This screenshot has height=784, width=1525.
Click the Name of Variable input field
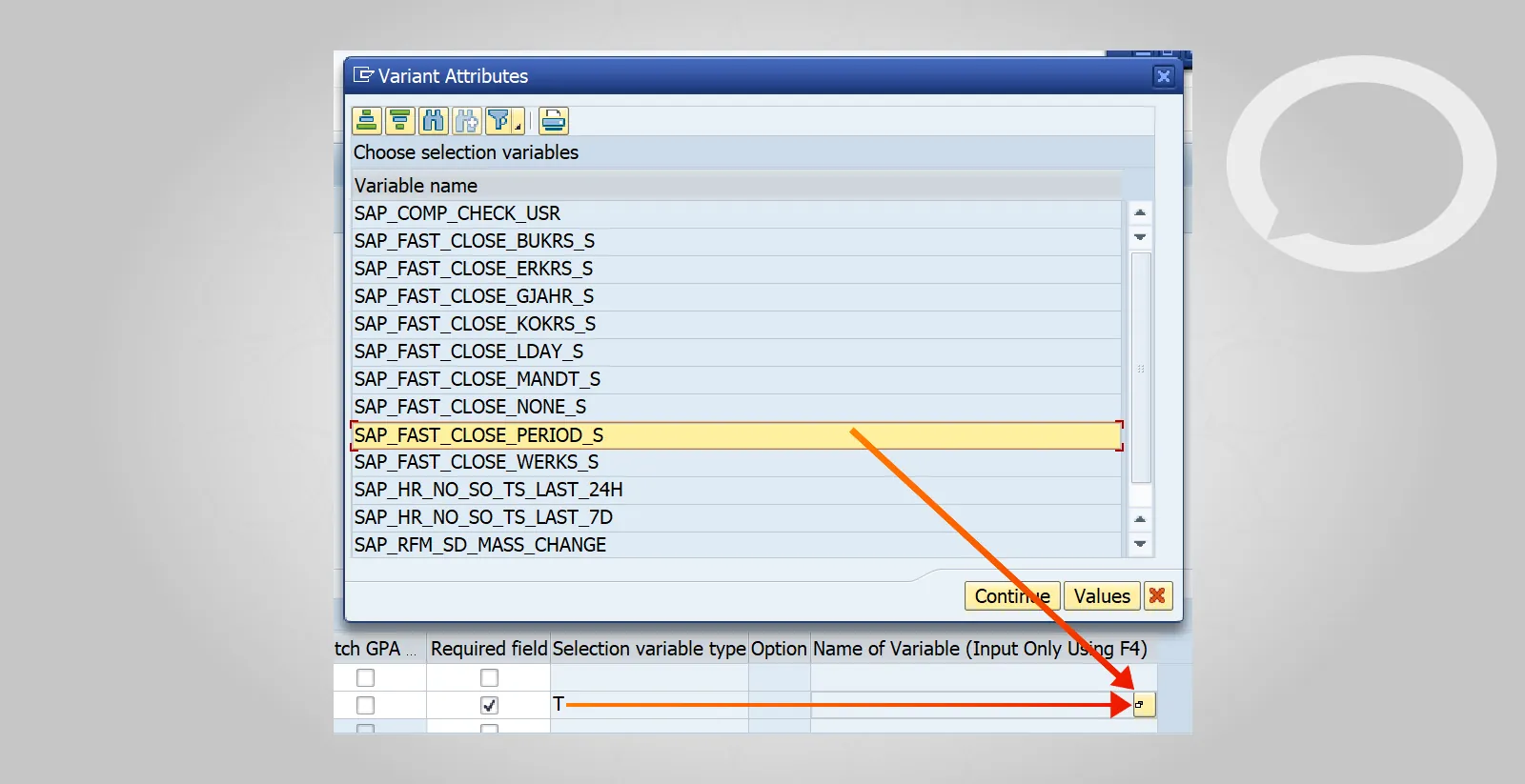pos(971,705)
